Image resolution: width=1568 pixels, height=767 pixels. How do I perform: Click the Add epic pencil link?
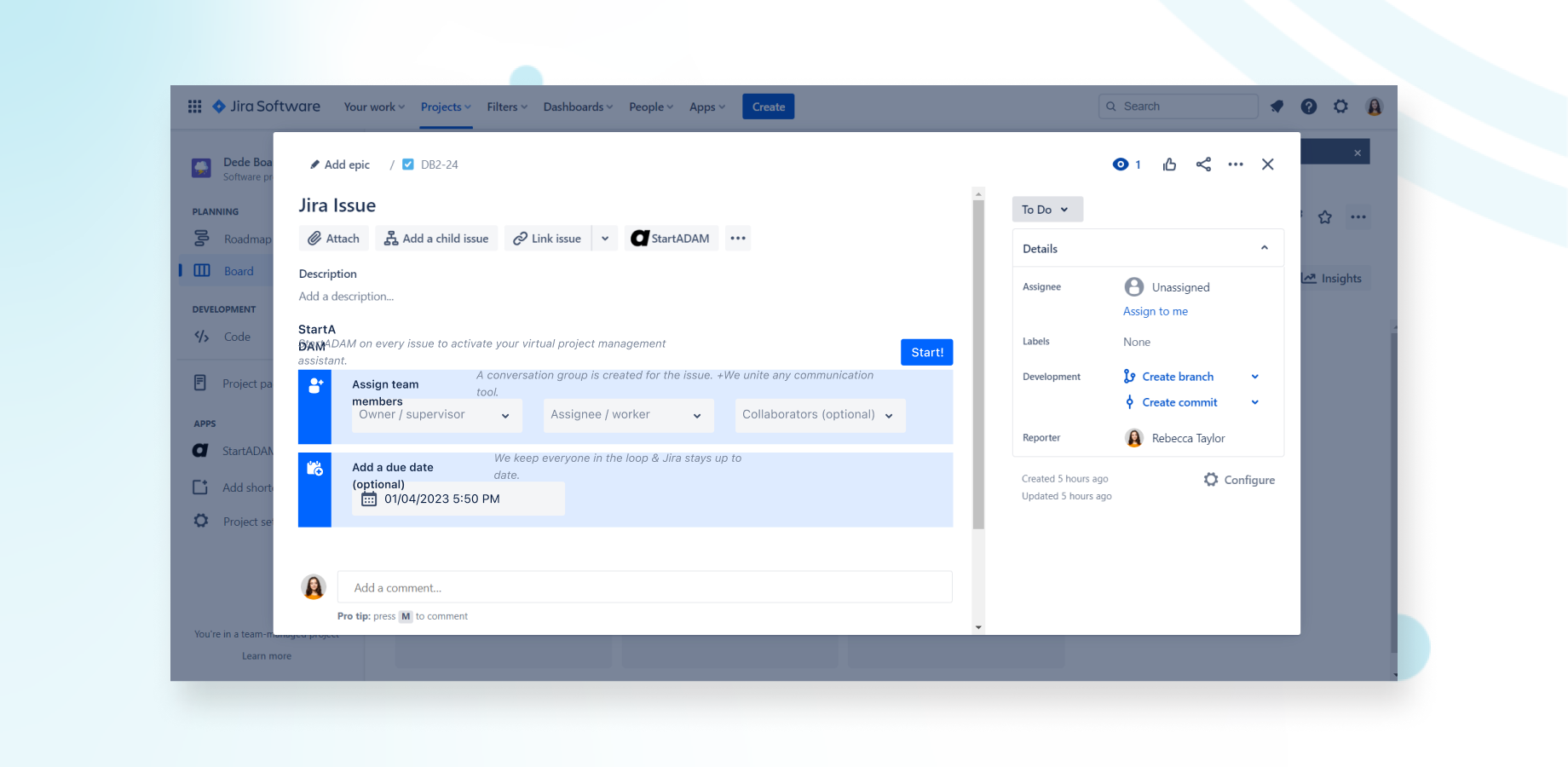point(339,164)
